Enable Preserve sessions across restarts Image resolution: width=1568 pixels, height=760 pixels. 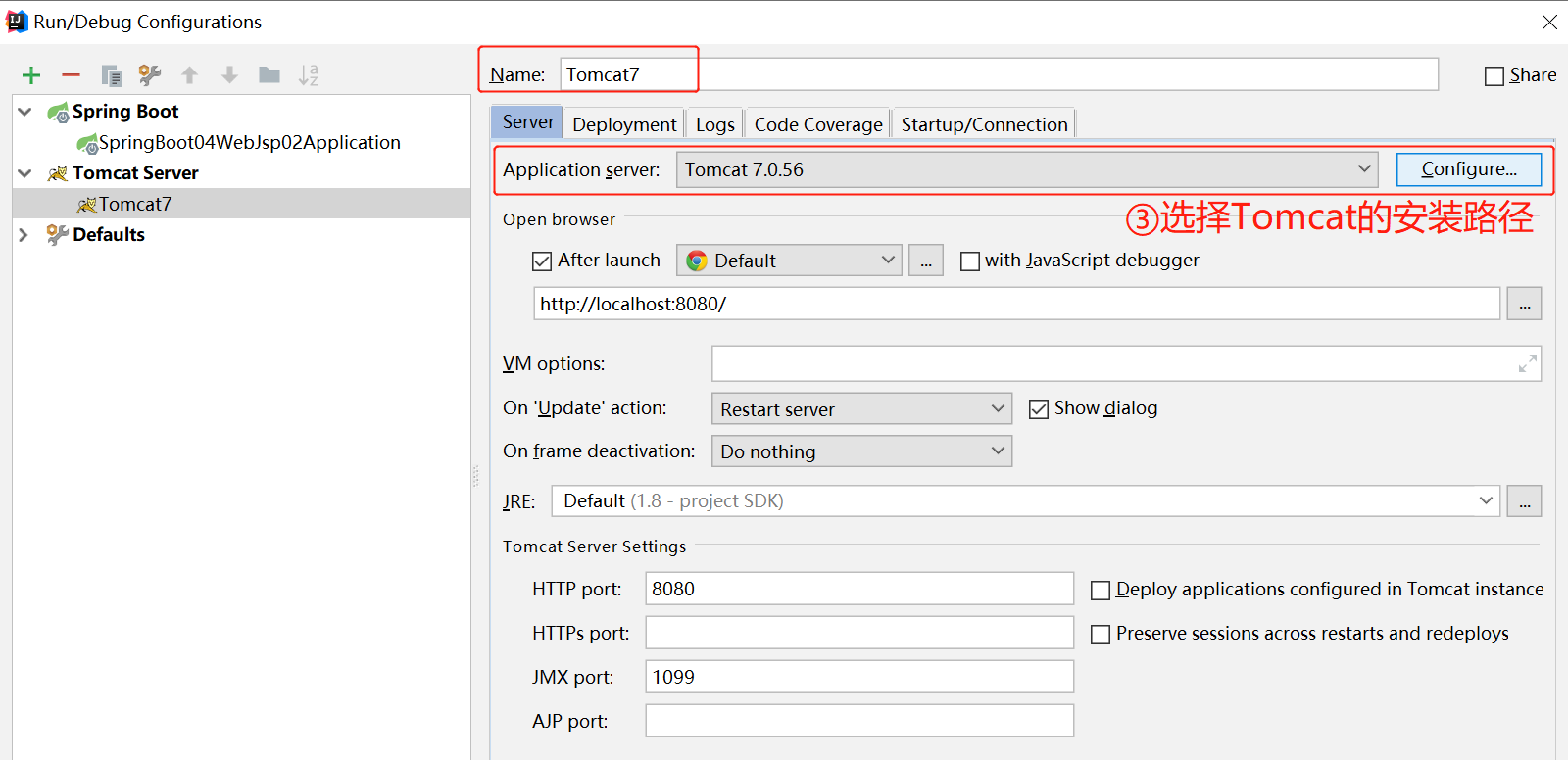pyautogui.click(x=1101, y=635)
